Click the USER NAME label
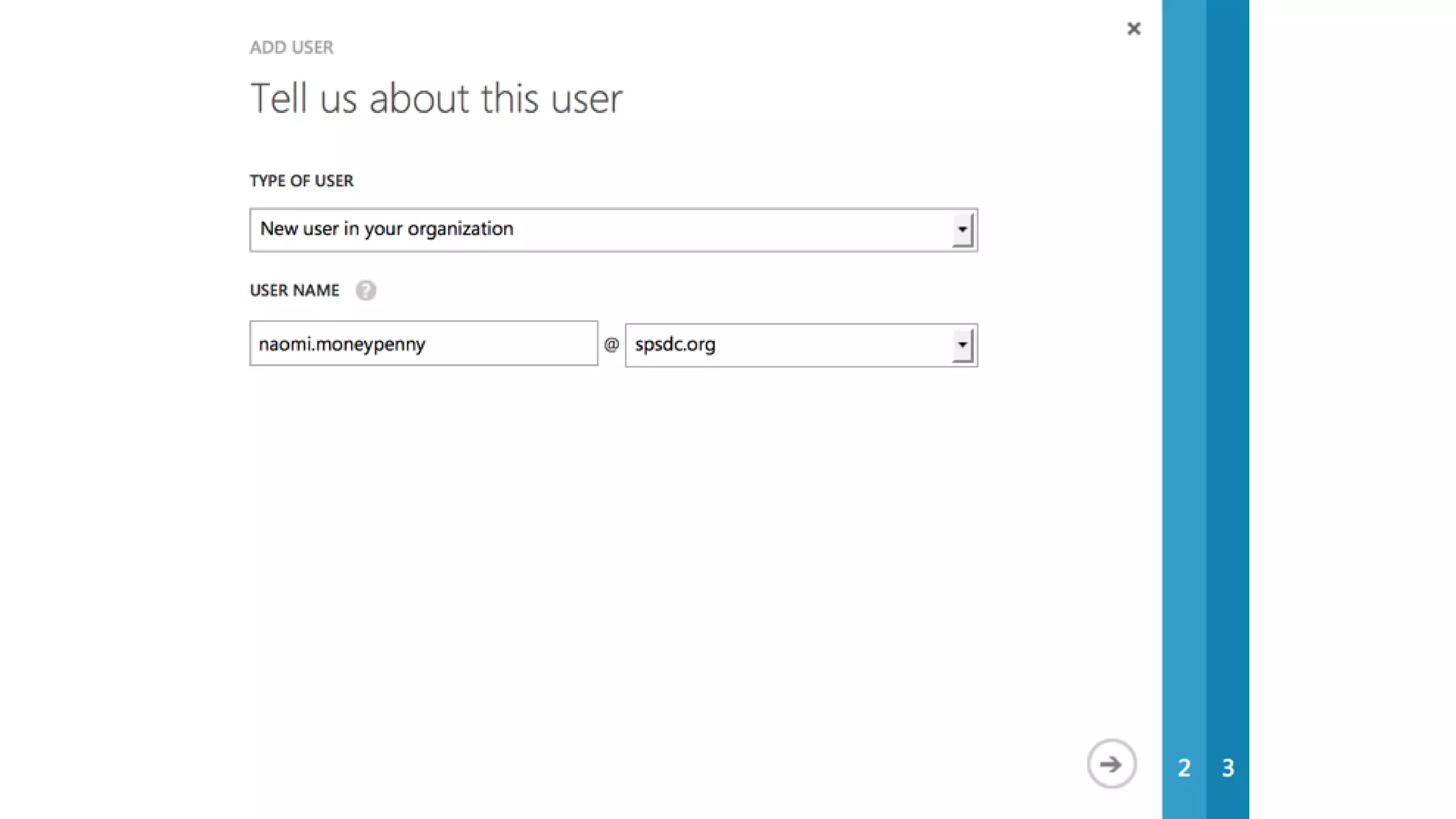 tap(294, 290)
